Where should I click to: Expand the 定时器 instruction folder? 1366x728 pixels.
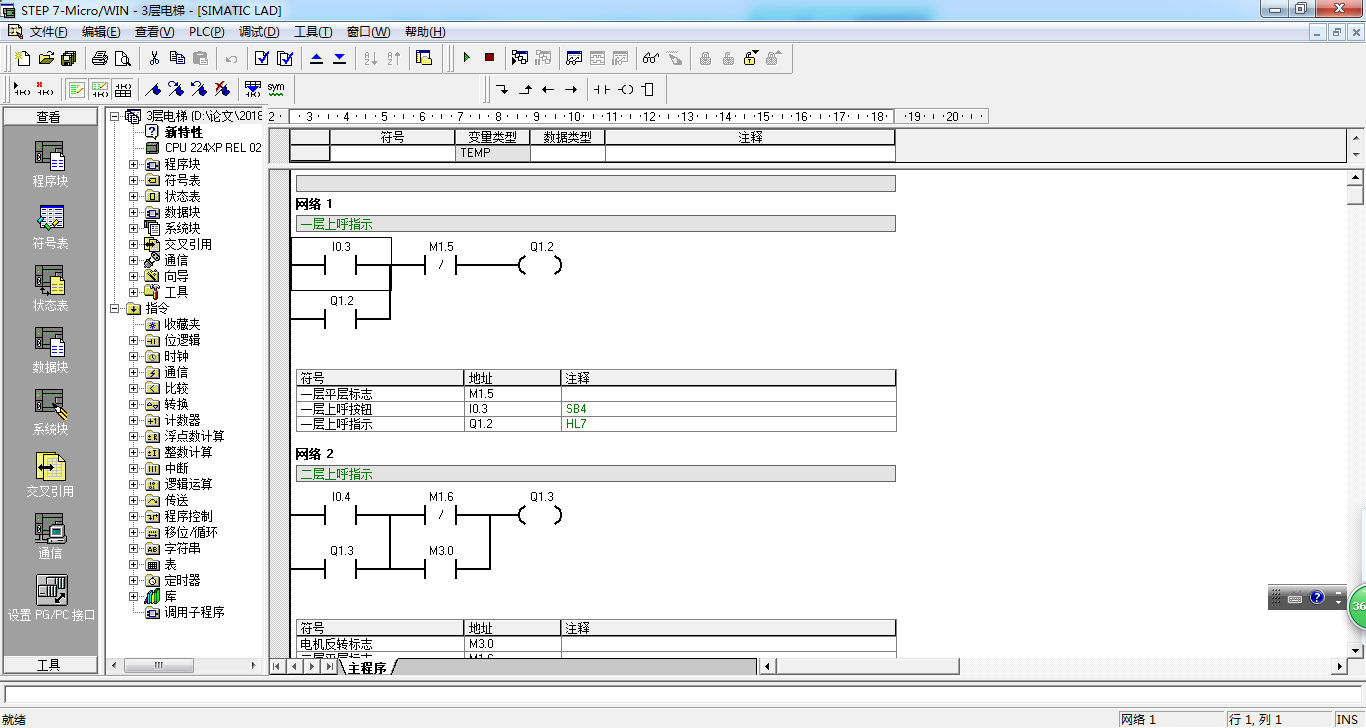pyautogui.click(x=134, y=580)
